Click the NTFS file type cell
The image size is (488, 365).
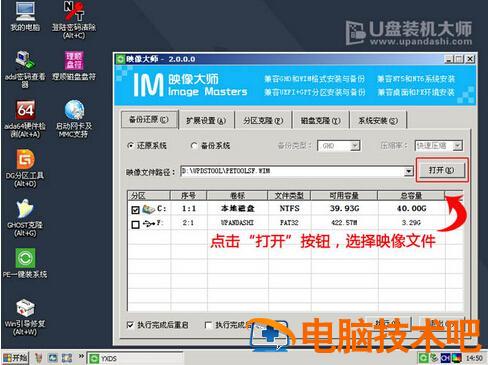[x=289, y=209]
